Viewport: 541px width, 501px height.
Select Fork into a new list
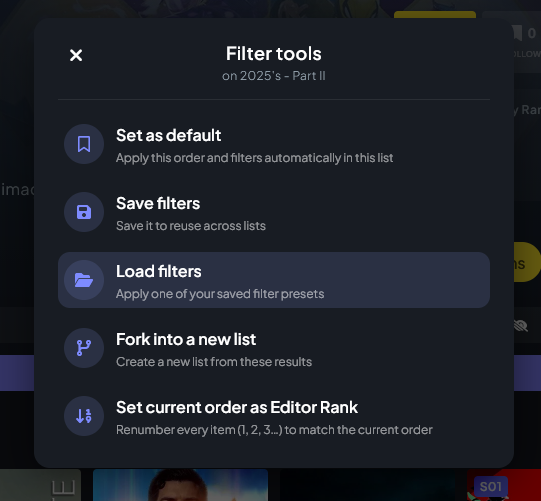tap(274, 348)
